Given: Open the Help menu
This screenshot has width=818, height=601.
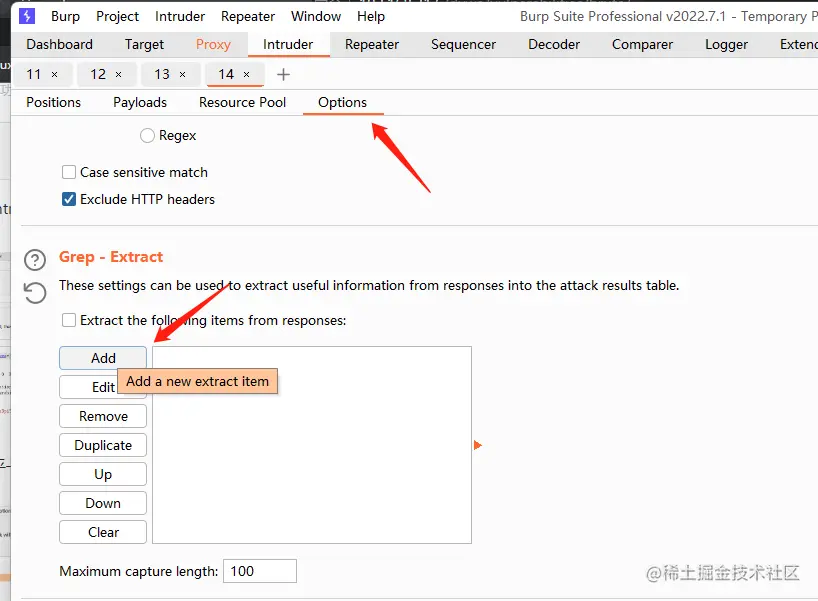Looking at the screenshot, I should pyautogui.click(x=371, y=16).
